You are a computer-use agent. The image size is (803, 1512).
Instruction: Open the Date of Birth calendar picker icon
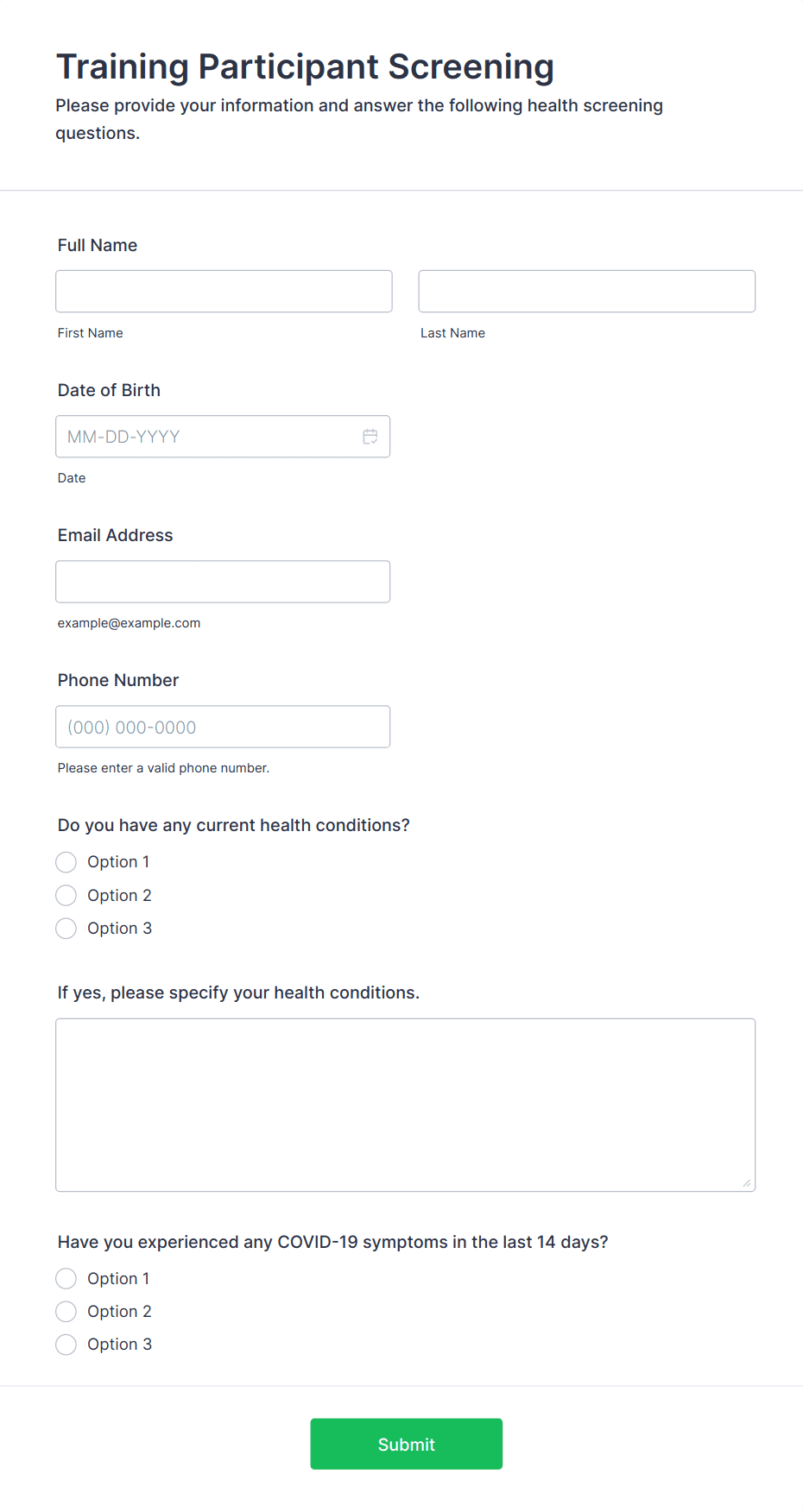click(370, 437)
